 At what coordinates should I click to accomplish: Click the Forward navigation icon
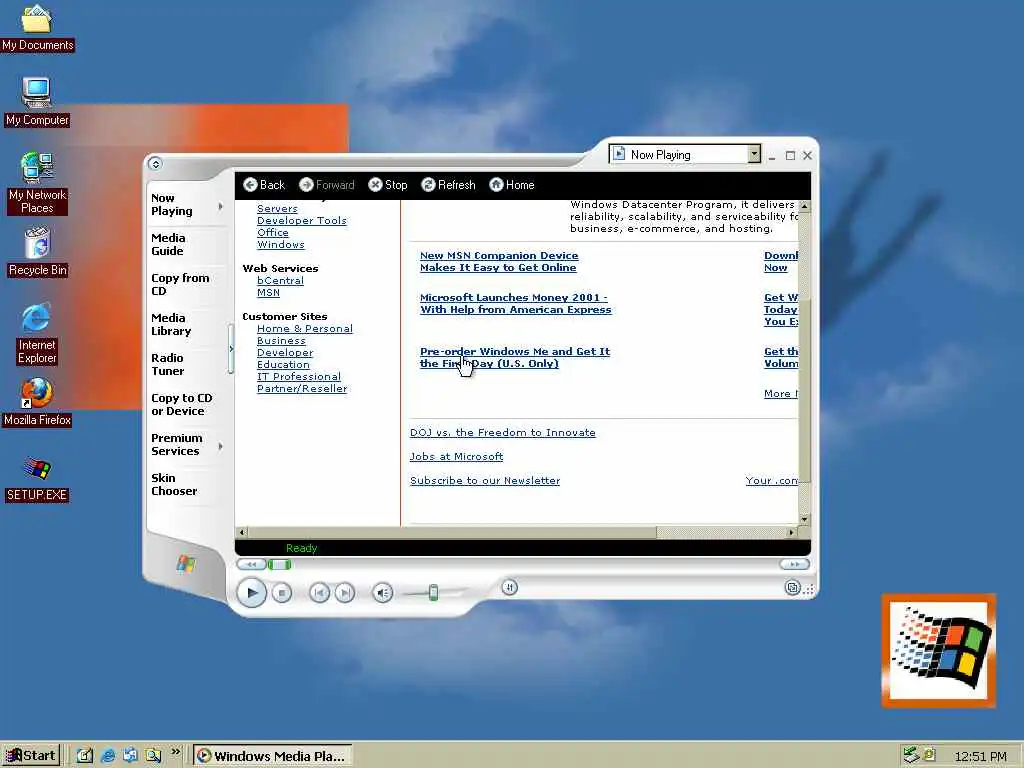click(306, 185)
